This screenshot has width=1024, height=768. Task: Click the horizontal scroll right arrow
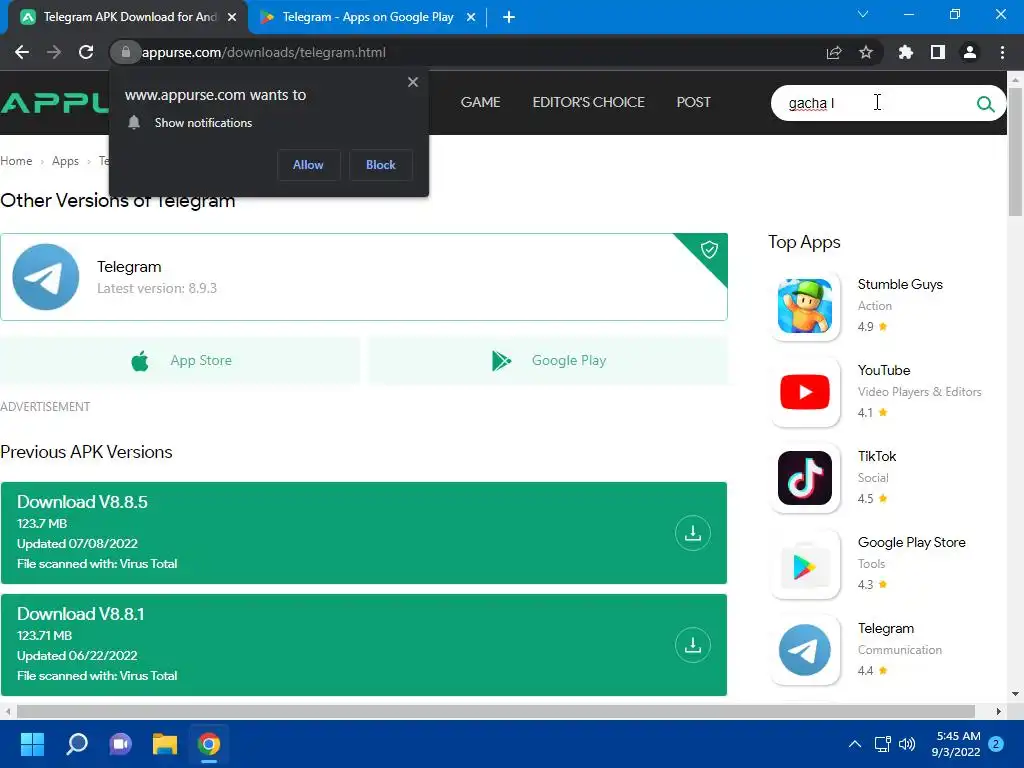999,711
